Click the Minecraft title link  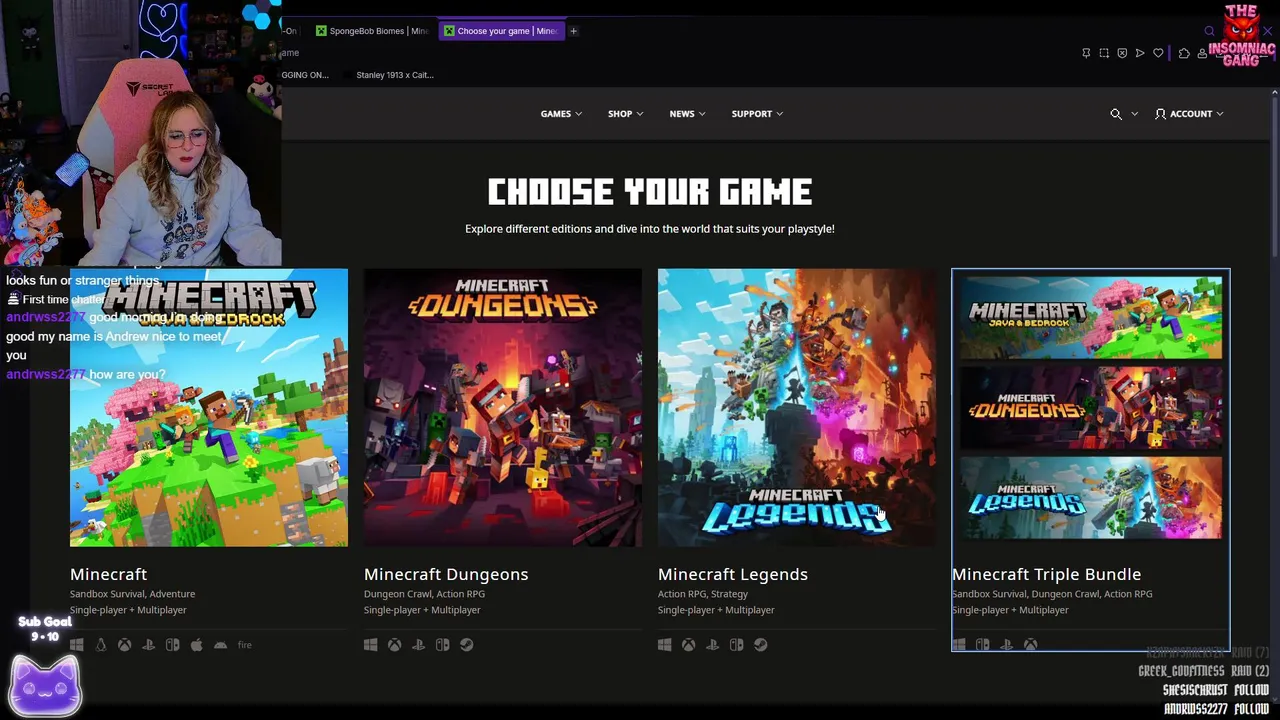[108, 574]
